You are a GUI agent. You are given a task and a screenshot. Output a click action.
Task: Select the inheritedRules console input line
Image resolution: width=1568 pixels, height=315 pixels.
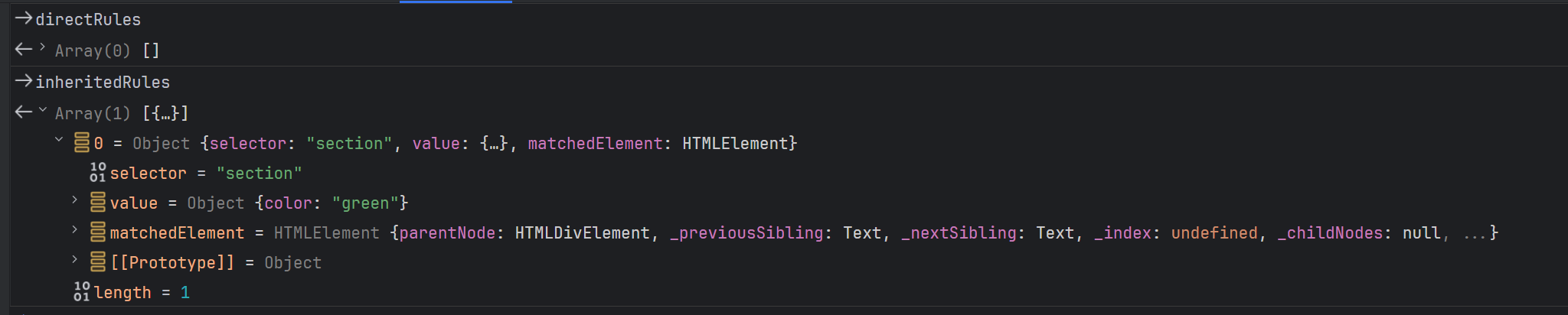click(x=103, y=82)
